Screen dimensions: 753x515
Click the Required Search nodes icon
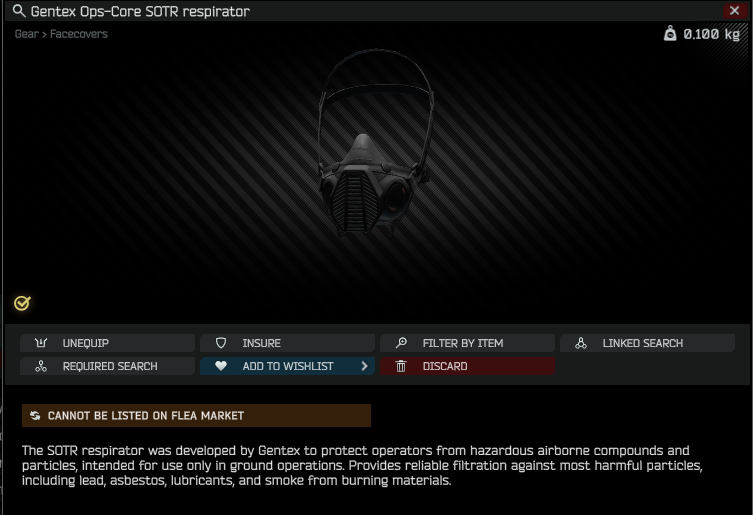click(x=41, y=366)
